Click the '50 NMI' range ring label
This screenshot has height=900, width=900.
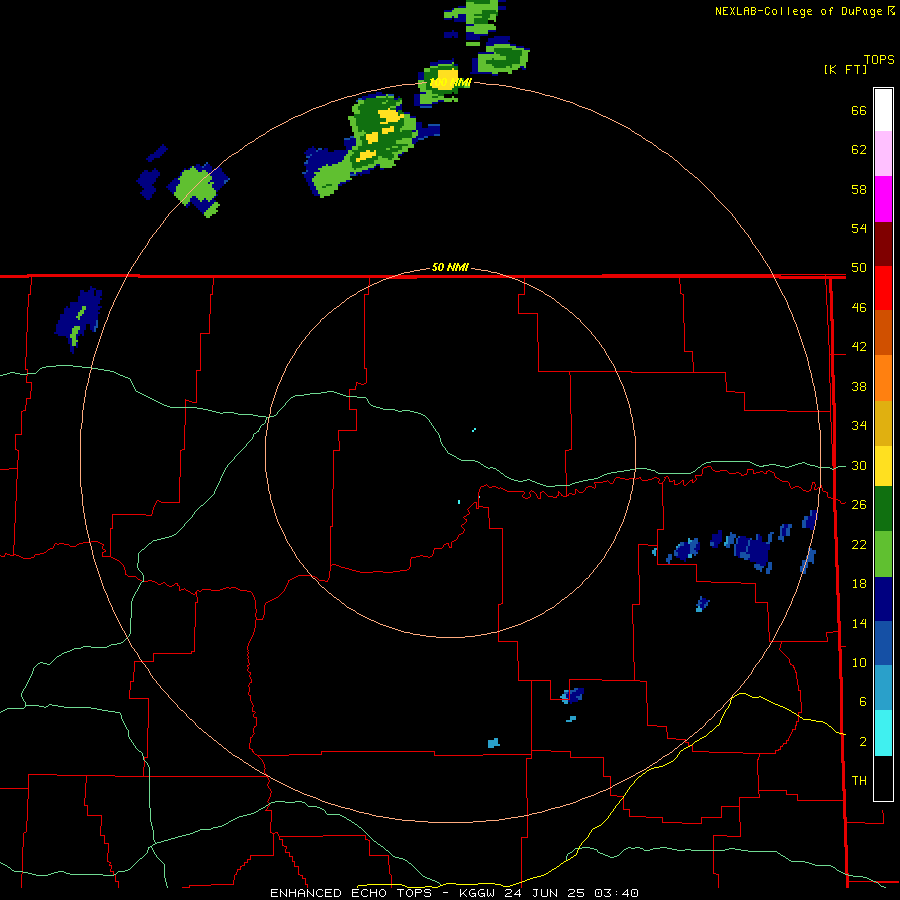coord(450,267)
